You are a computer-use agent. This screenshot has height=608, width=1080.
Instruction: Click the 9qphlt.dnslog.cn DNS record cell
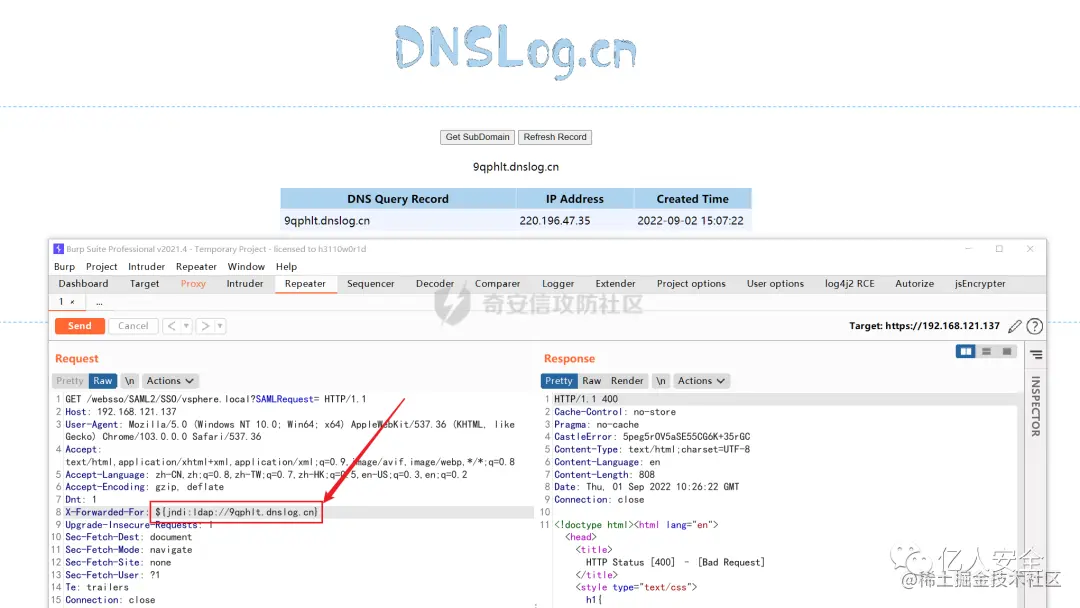pos(397,221)
